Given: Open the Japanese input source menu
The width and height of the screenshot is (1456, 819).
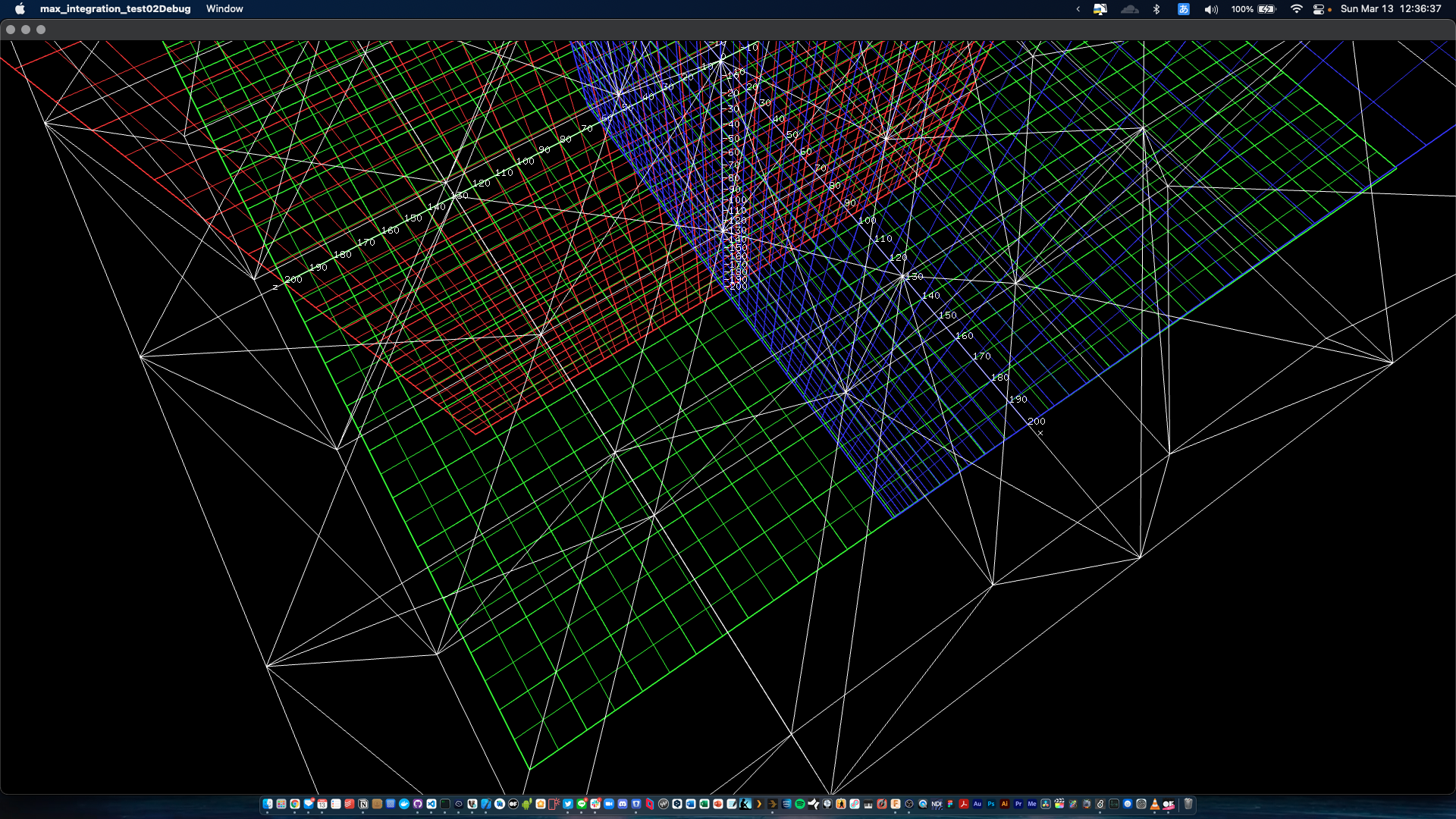Looking at the screenshot, I should pos(1183,9).
